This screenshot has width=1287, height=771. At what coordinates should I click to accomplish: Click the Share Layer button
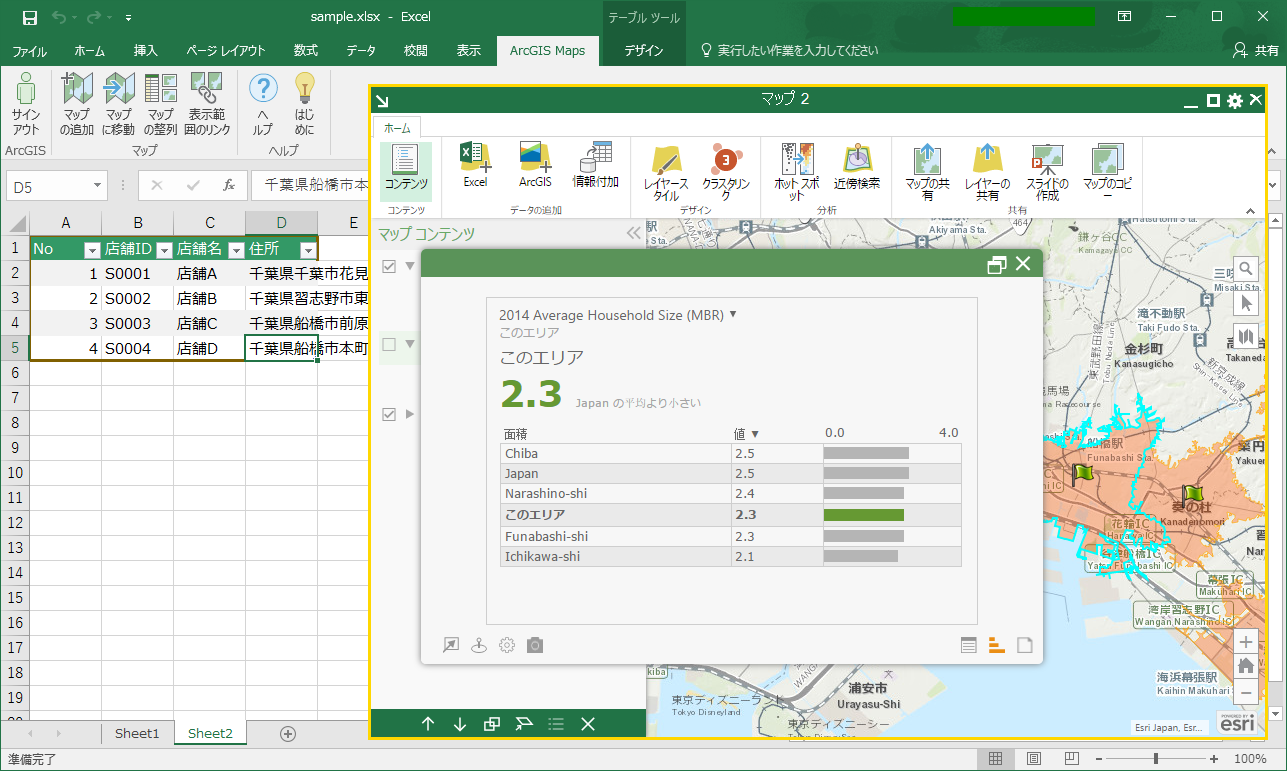point(987,172)
